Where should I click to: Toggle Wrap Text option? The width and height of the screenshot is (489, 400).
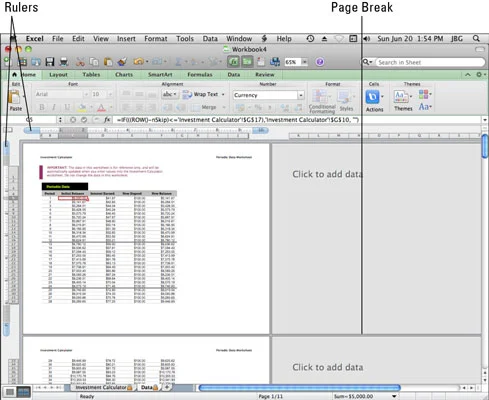[x=203, y=94]
